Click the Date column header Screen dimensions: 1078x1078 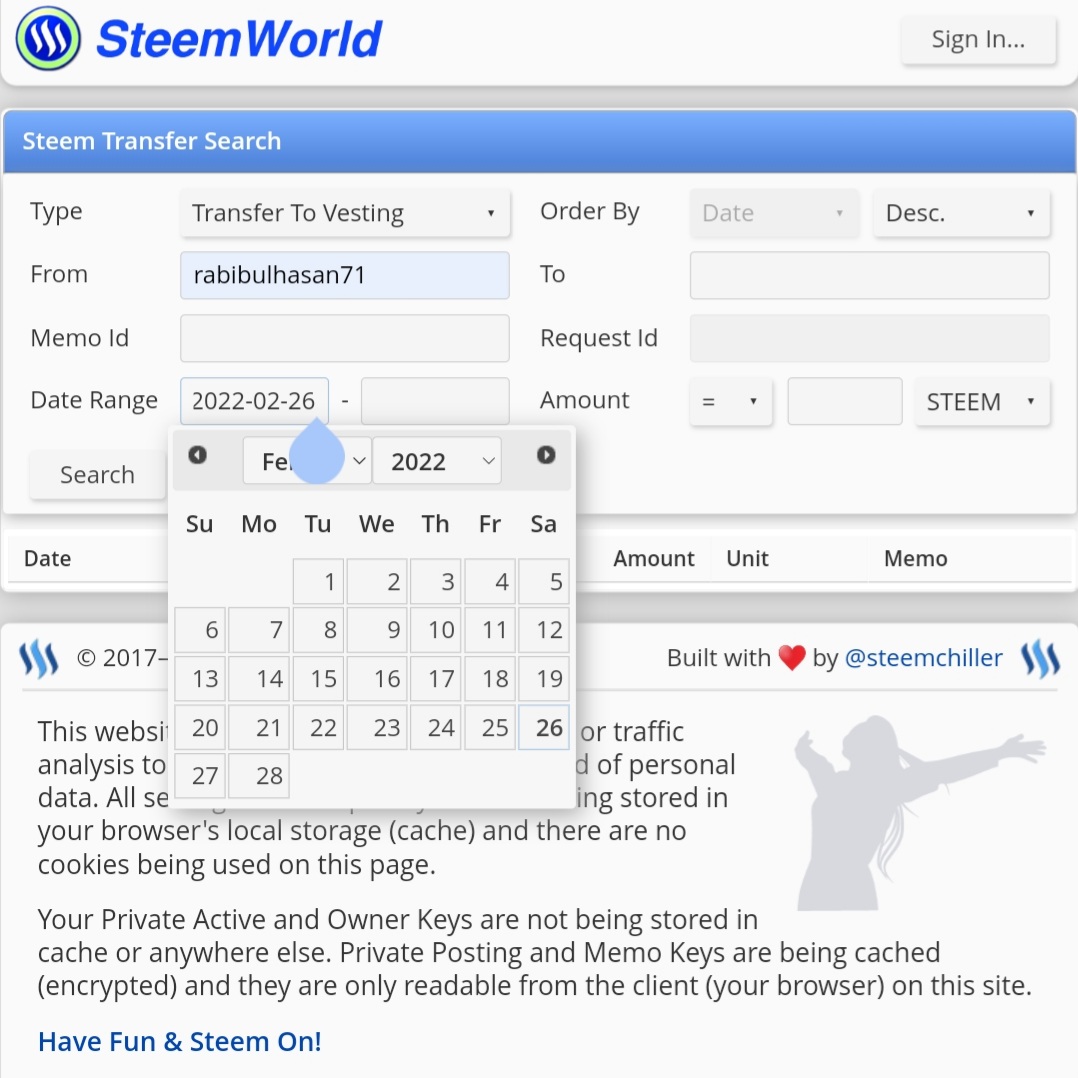point(47,558)
